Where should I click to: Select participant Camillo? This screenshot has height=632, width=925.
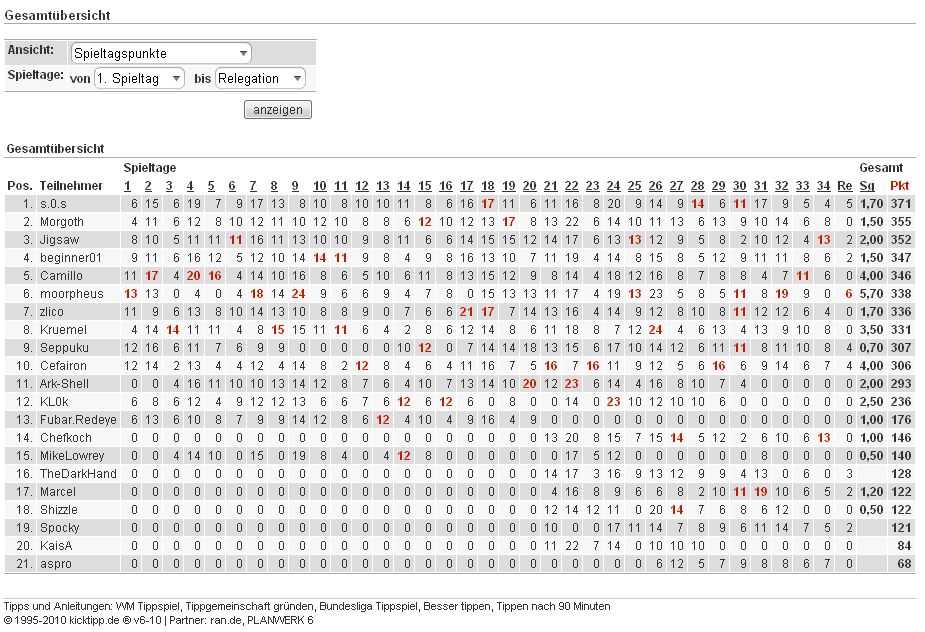click(x=61, y=276)
